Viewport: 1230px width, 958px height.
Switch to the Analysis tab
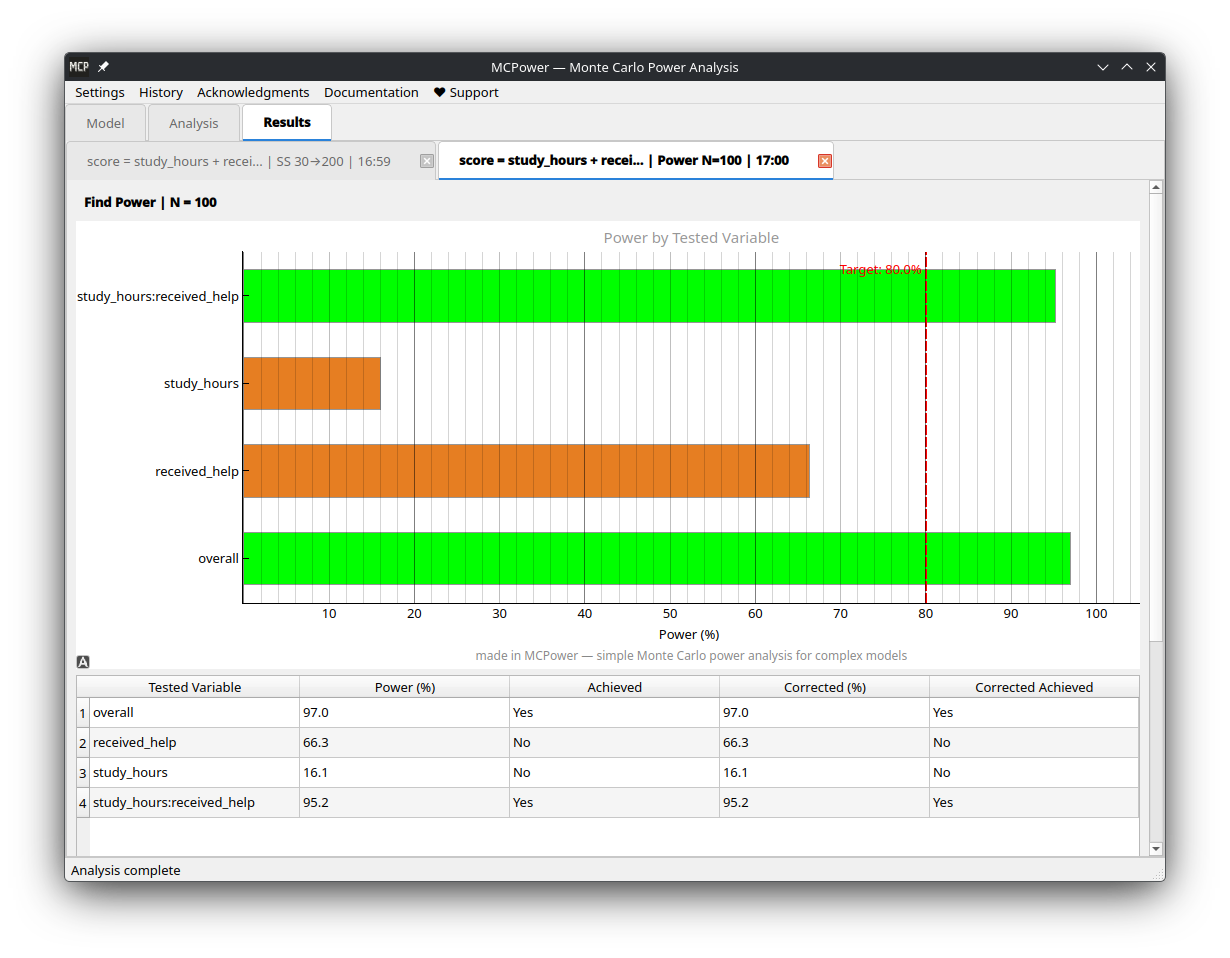(193, 123)
